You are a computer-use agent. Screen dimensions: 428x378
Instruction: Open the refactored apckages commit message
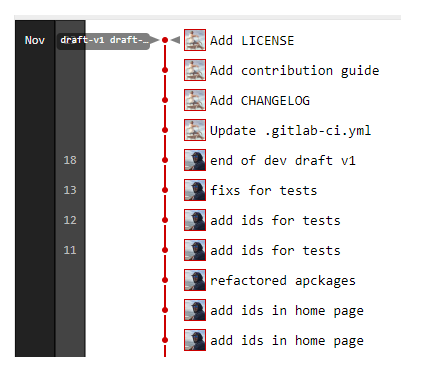pos(283,281)
